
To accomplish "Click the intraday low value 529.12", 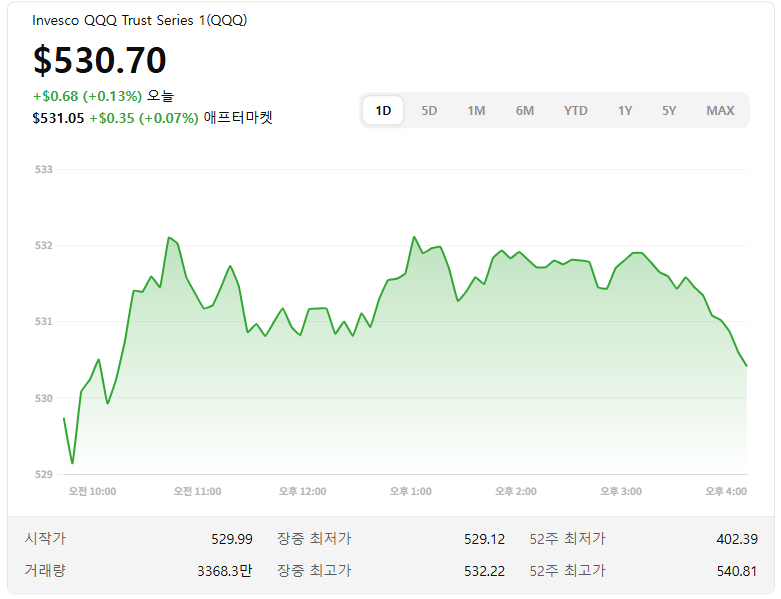I will (484, 539).
